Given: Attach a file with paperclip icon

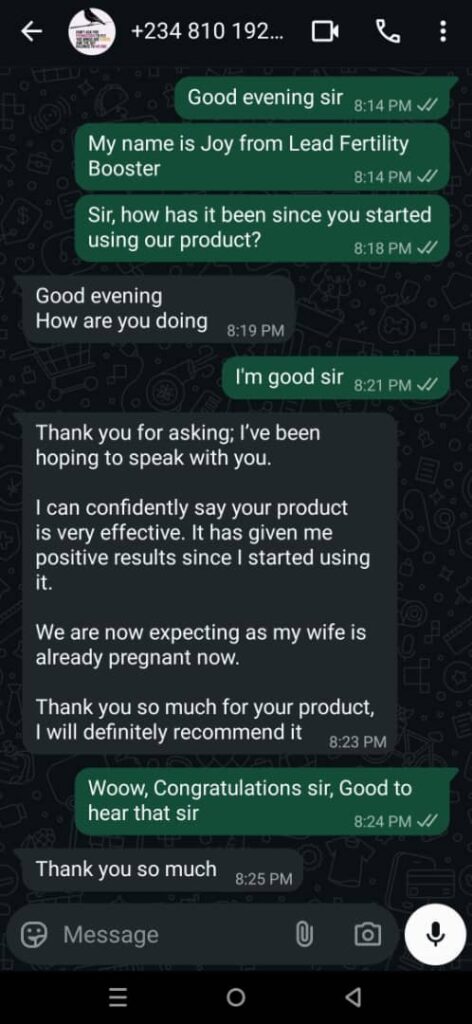Looking at the screenshot, I should pyautogui.click(x=303, y=935).
